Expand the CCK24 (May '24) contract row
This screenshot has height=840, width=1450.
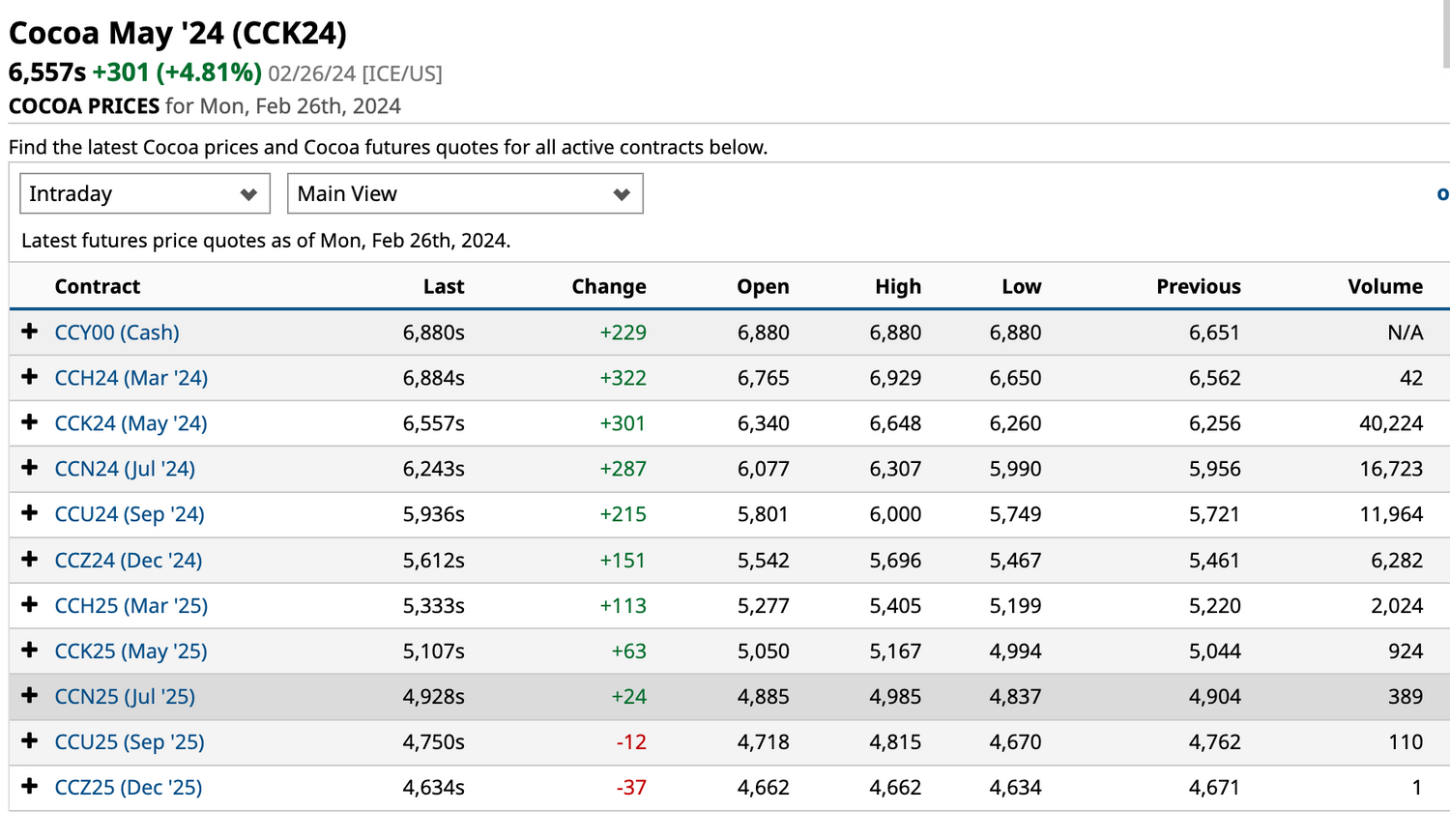click(29, 422)
